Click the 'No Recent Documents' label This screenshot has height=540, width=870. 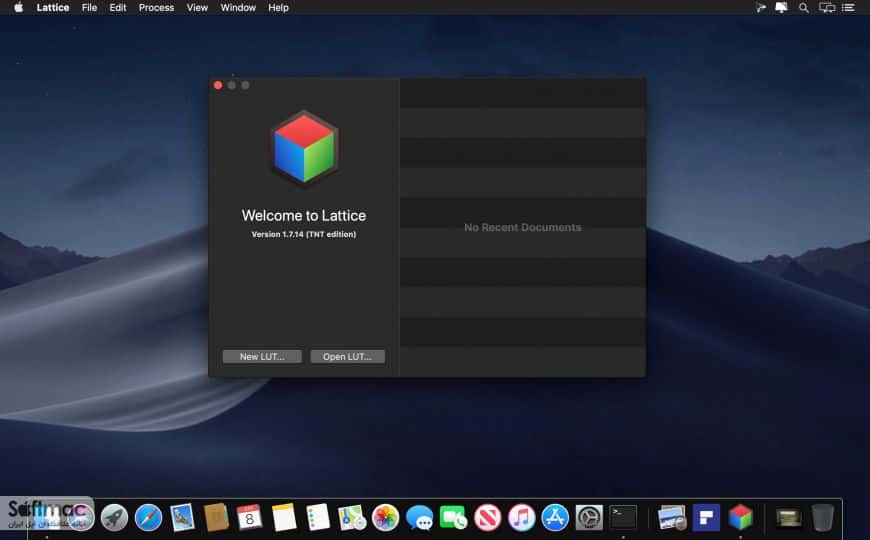point(523,228)
